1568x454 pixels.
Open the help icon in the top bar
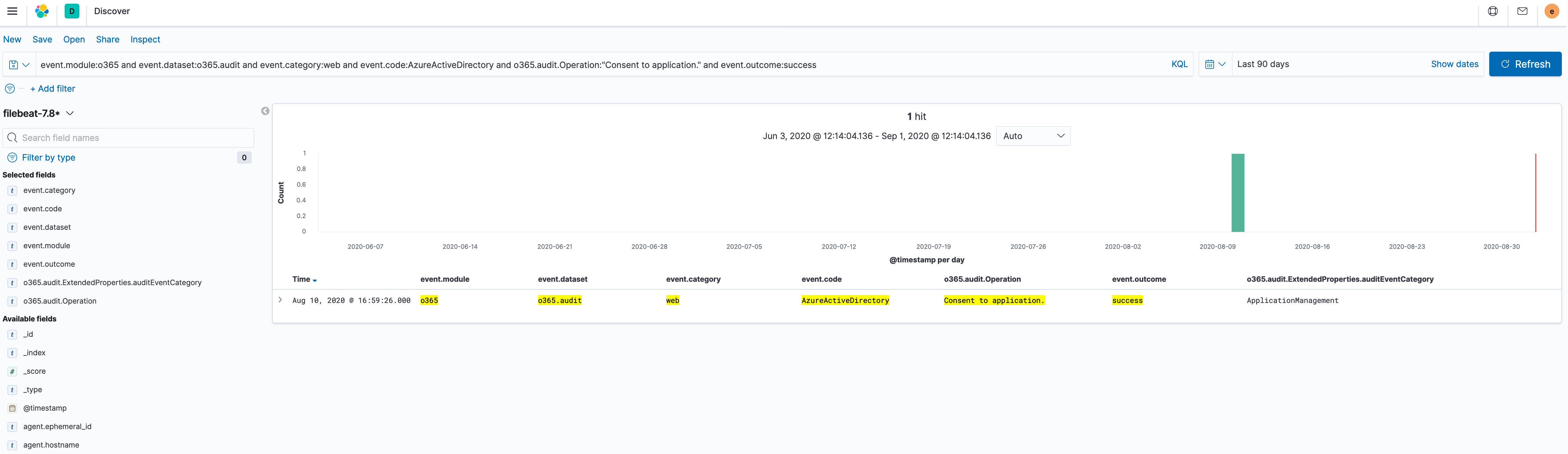(1493, 11)
